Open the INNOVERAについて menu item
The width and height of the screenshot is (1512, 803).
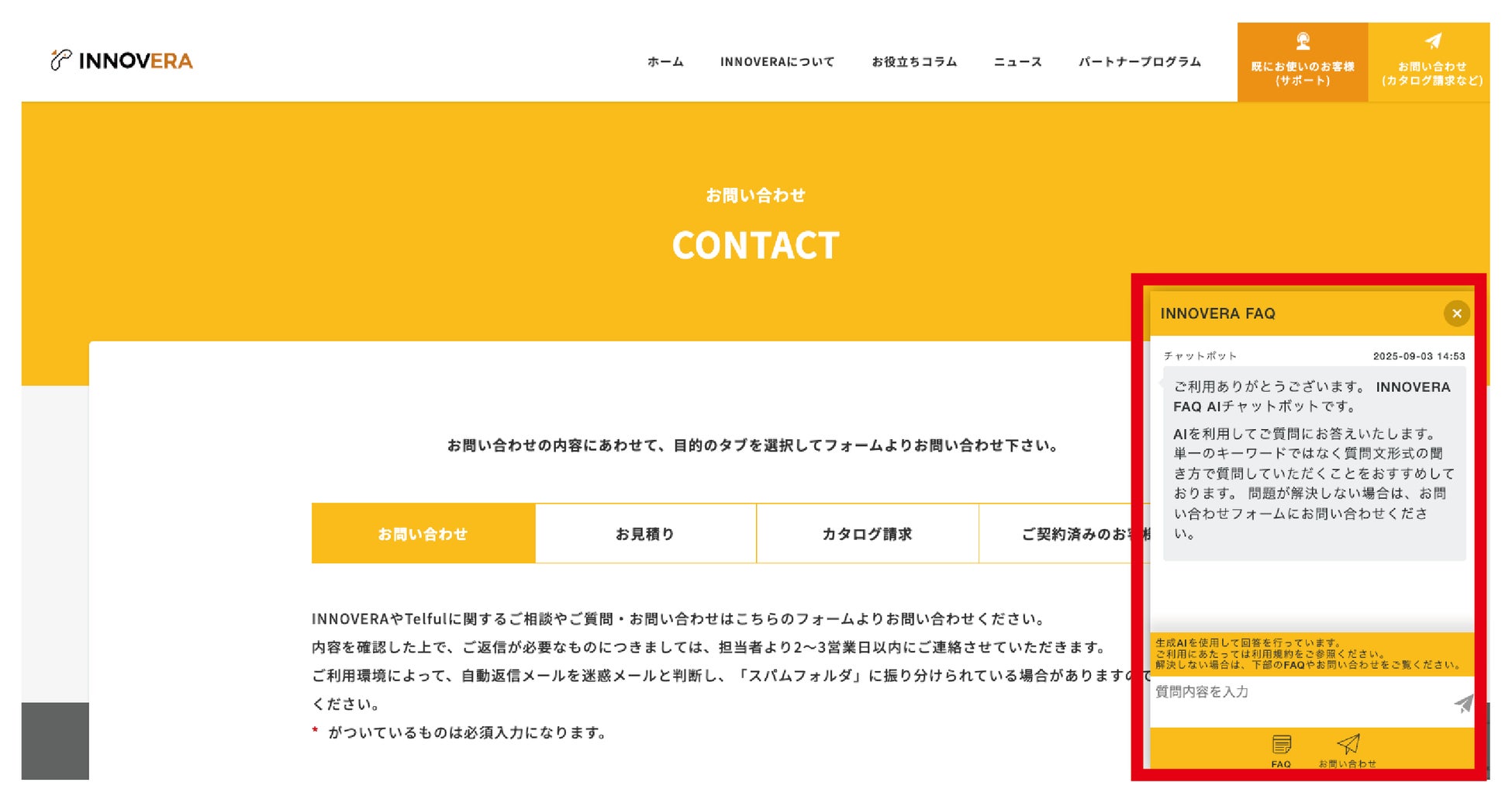point(777,62)
